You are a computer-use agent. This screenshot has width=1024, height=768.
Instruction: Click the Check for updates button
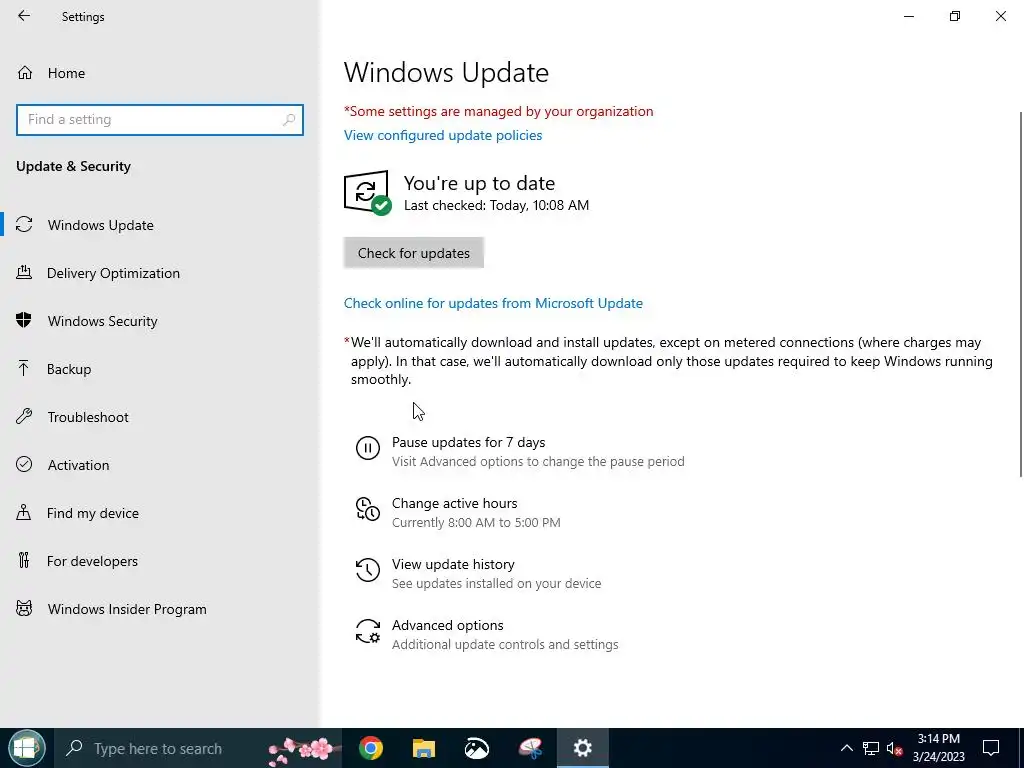413,253
